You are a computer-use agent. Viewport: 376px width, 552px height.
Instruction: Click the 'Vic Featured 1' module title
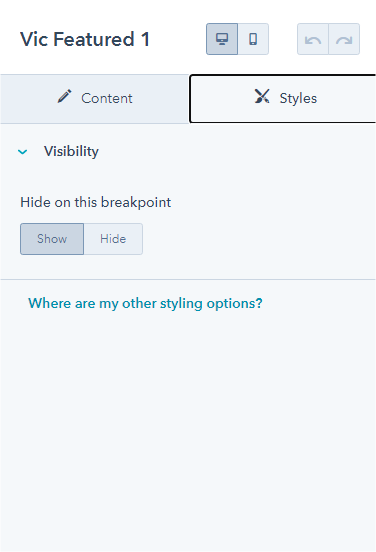85,39
